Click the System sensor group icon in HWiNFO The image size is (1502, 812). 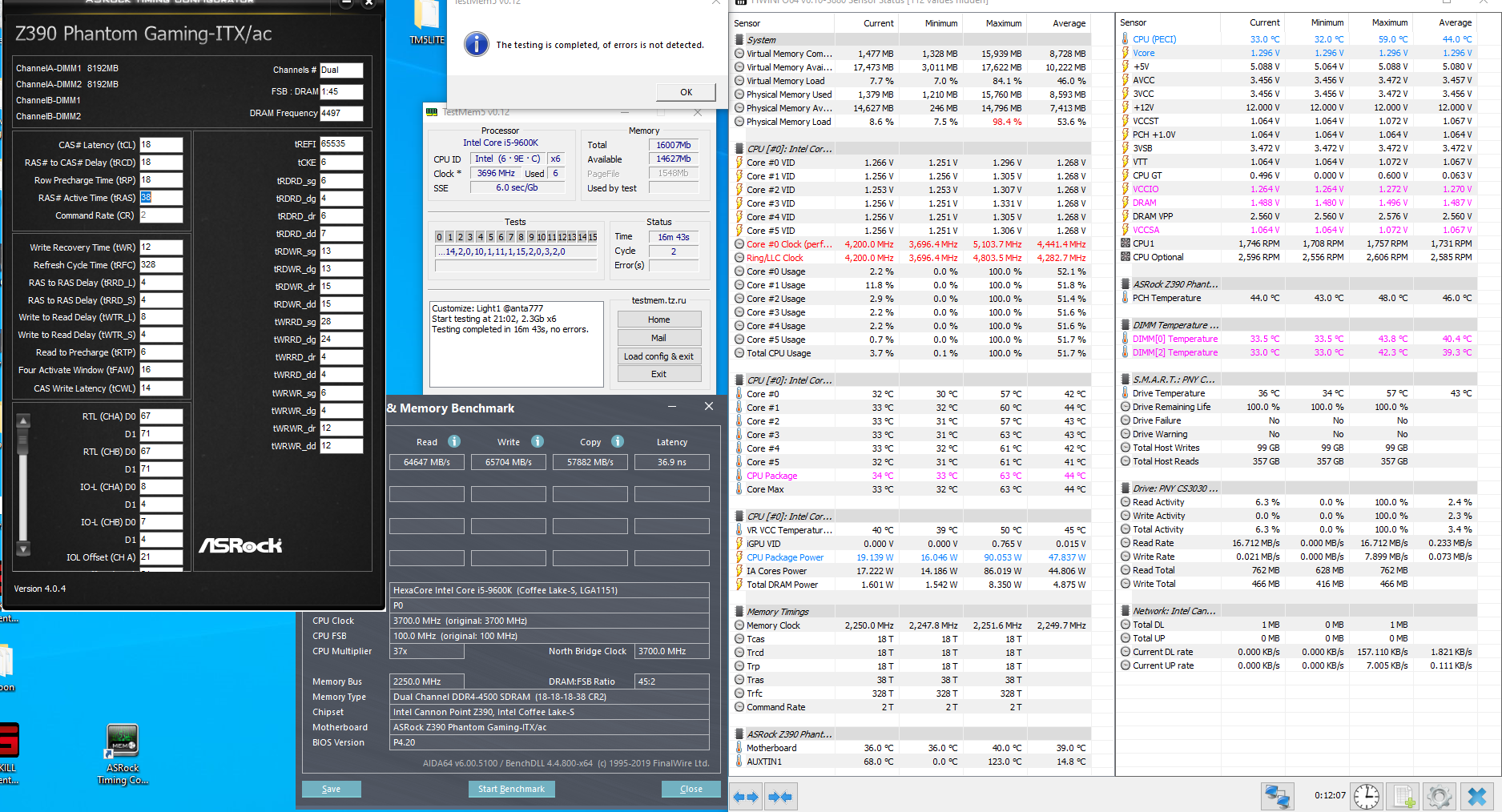tap(739, 39)
